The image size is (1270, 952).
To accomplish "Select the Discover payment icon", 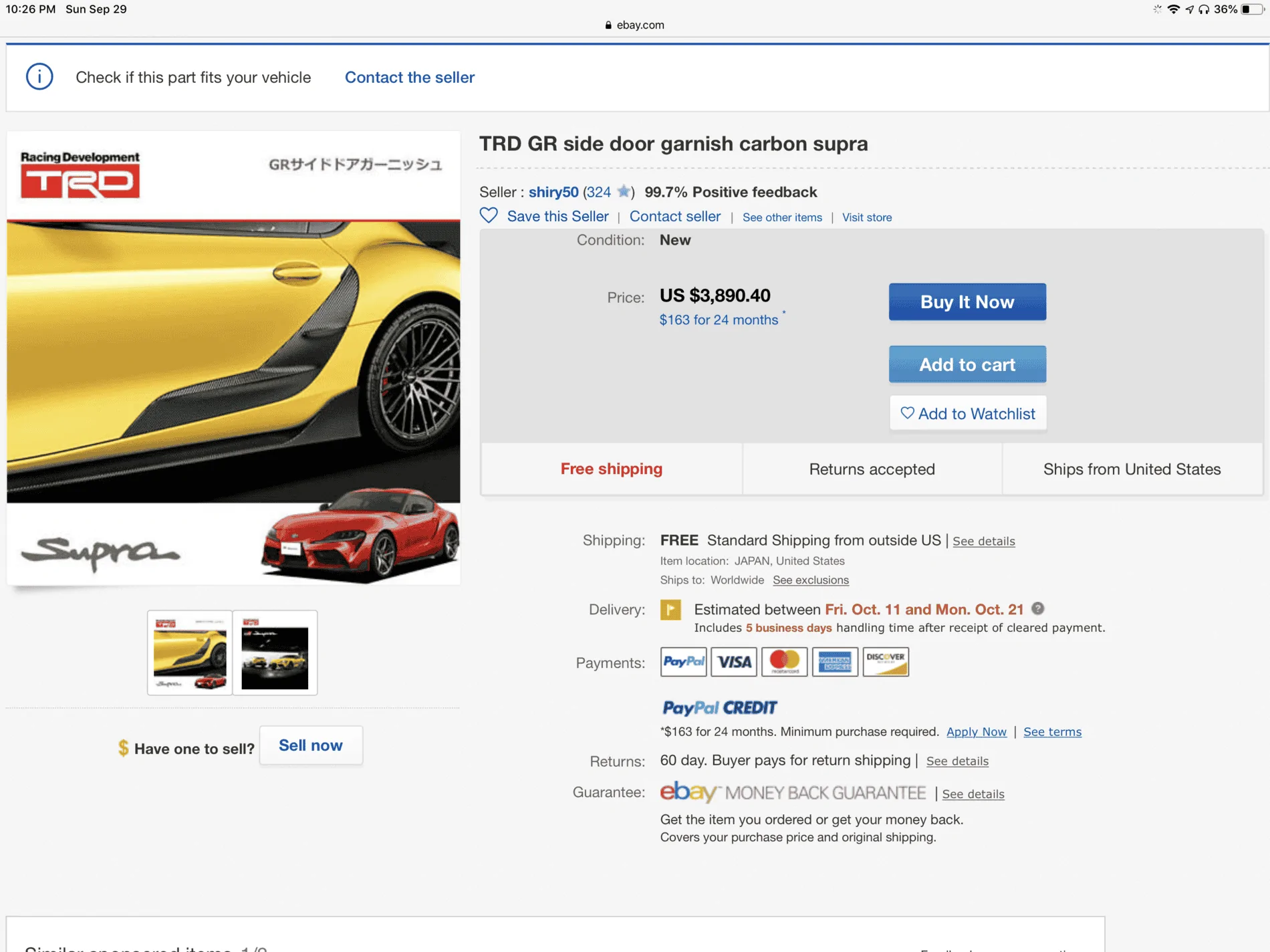I will (x=886, y=662).
